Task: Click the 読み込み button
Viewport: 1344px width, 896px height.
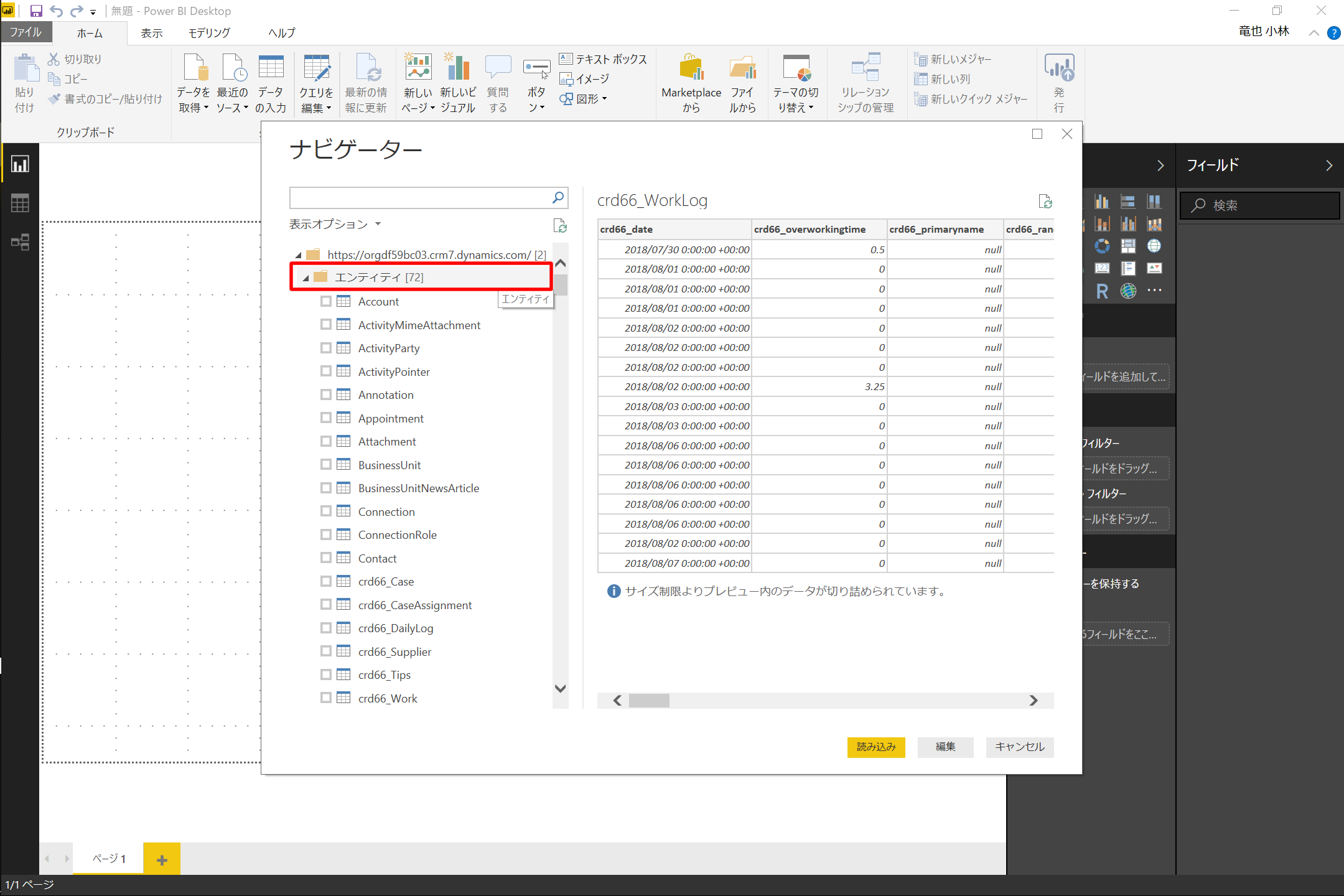Action: (875, 747)
